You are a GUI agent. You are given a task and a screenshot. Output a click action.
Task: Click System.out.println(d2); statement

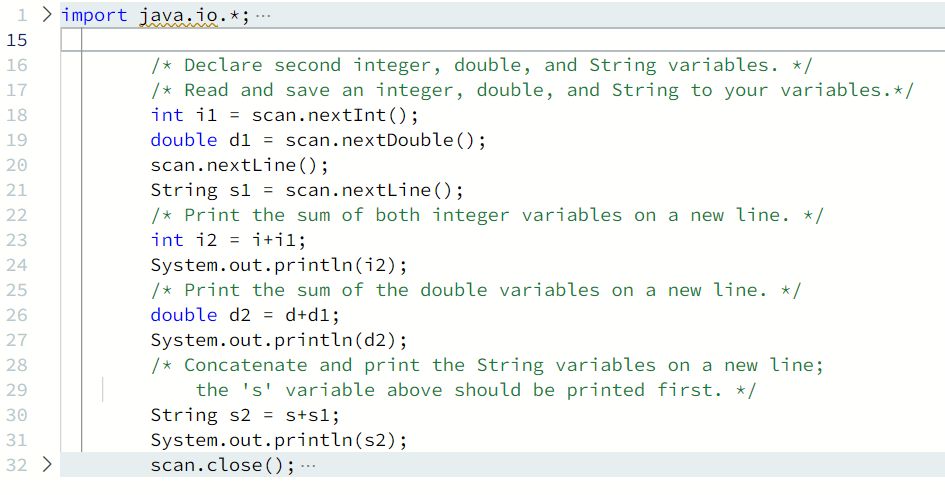(x=279, y=340)
